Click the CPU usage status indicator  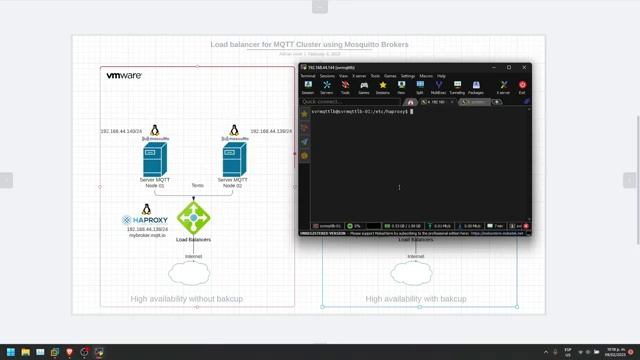[x=354, y=226]
